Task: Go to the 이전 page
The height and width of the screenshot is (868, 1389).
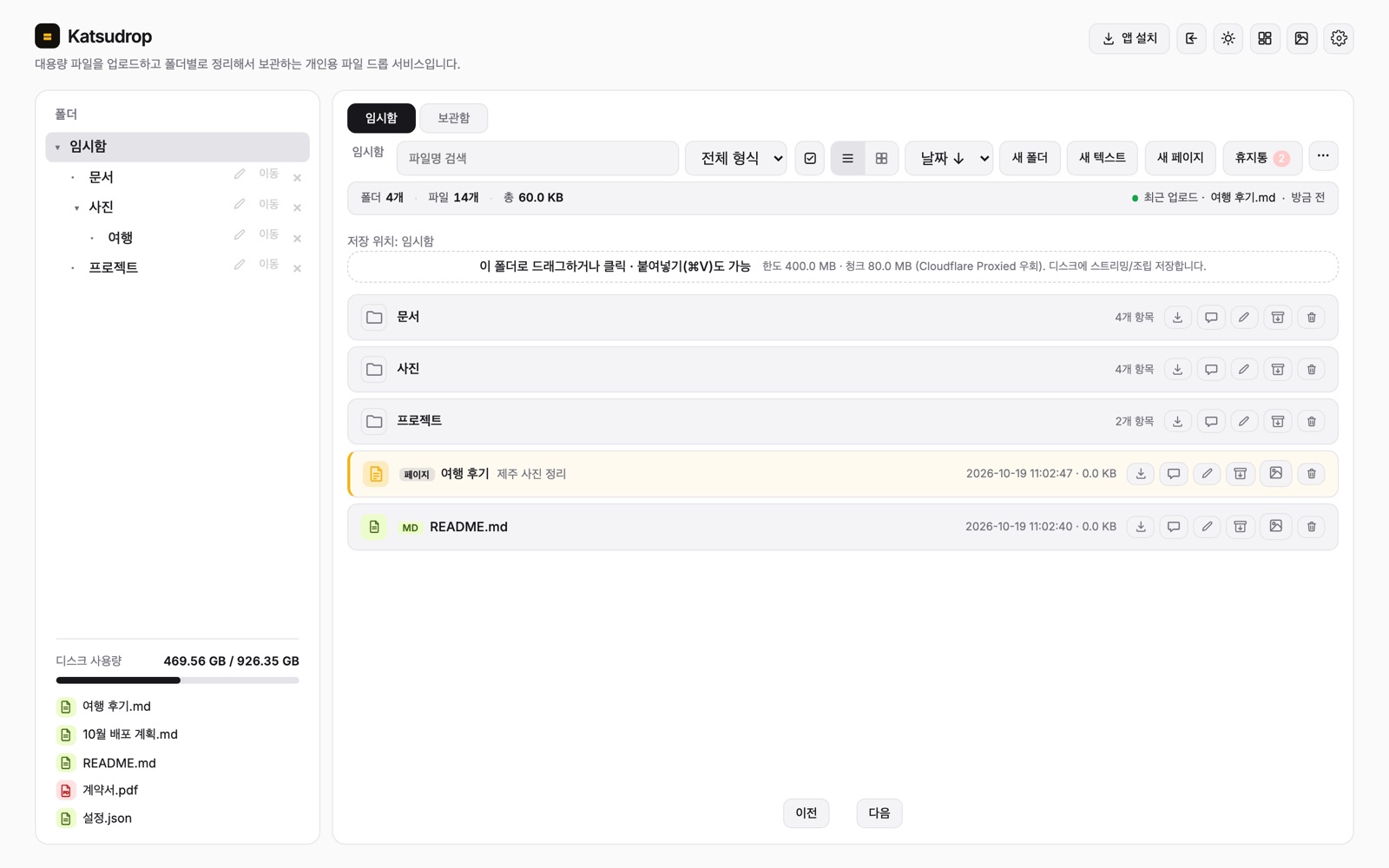Action: pyautogui.click(x=806, y=813)
